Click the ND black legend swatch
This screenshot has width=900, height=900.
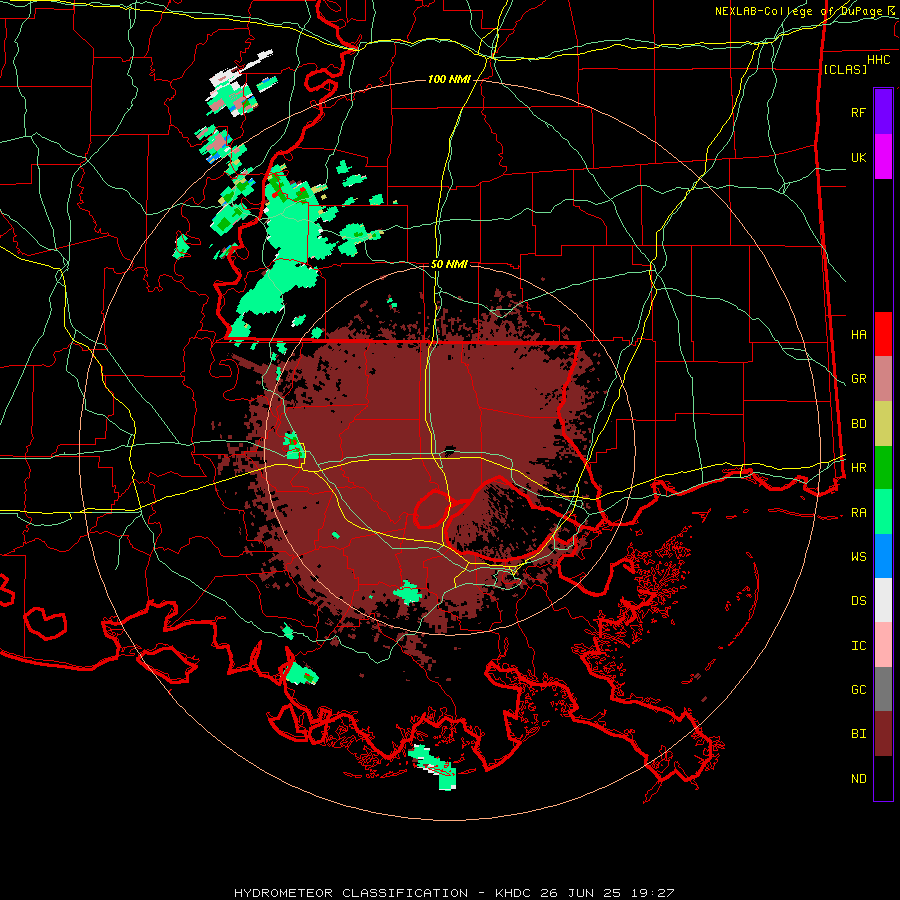[x=883, y=778]
